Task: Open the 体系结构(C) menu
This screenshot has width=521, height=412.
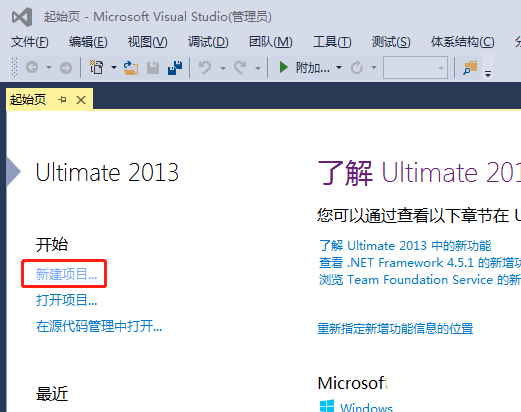Action: click(x=463, y=42)
